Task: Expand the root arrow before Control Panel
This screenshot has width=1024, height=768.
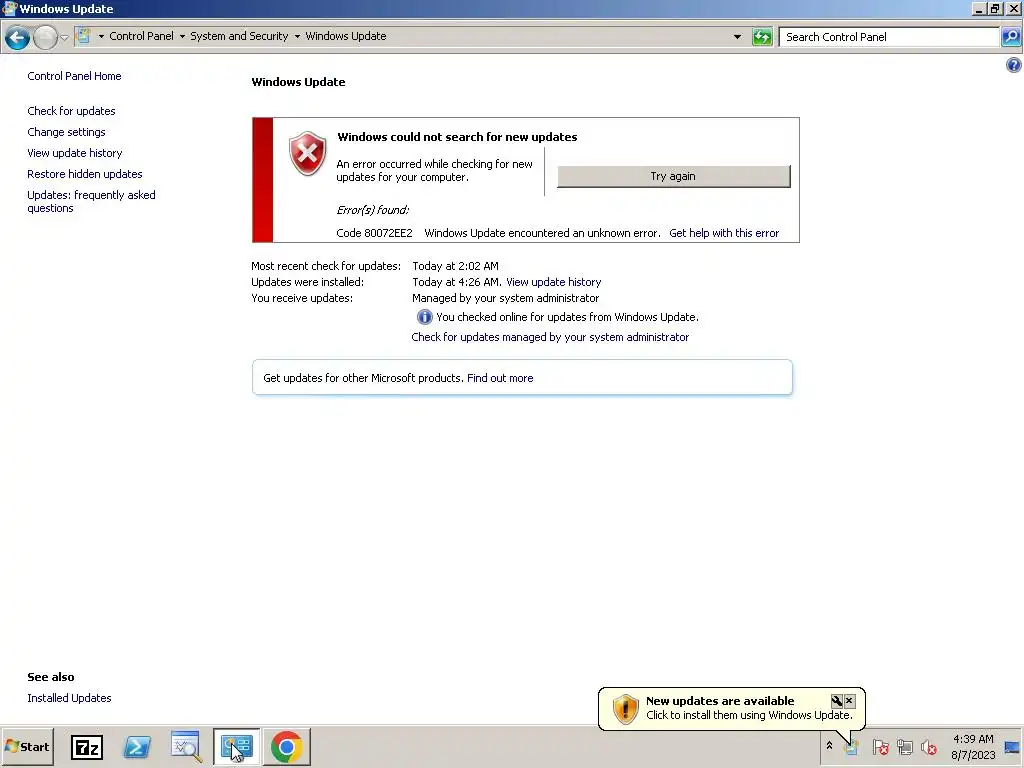Action: [x=101, y=37]
